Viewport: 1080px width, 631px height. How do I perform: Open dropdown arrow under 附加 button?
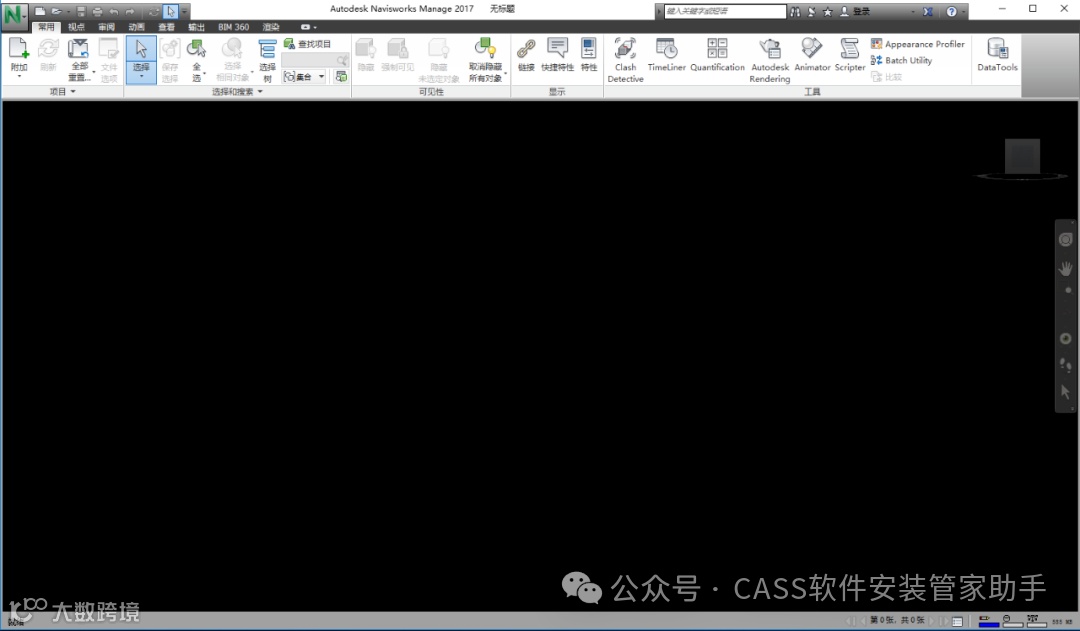click(19, 76)
